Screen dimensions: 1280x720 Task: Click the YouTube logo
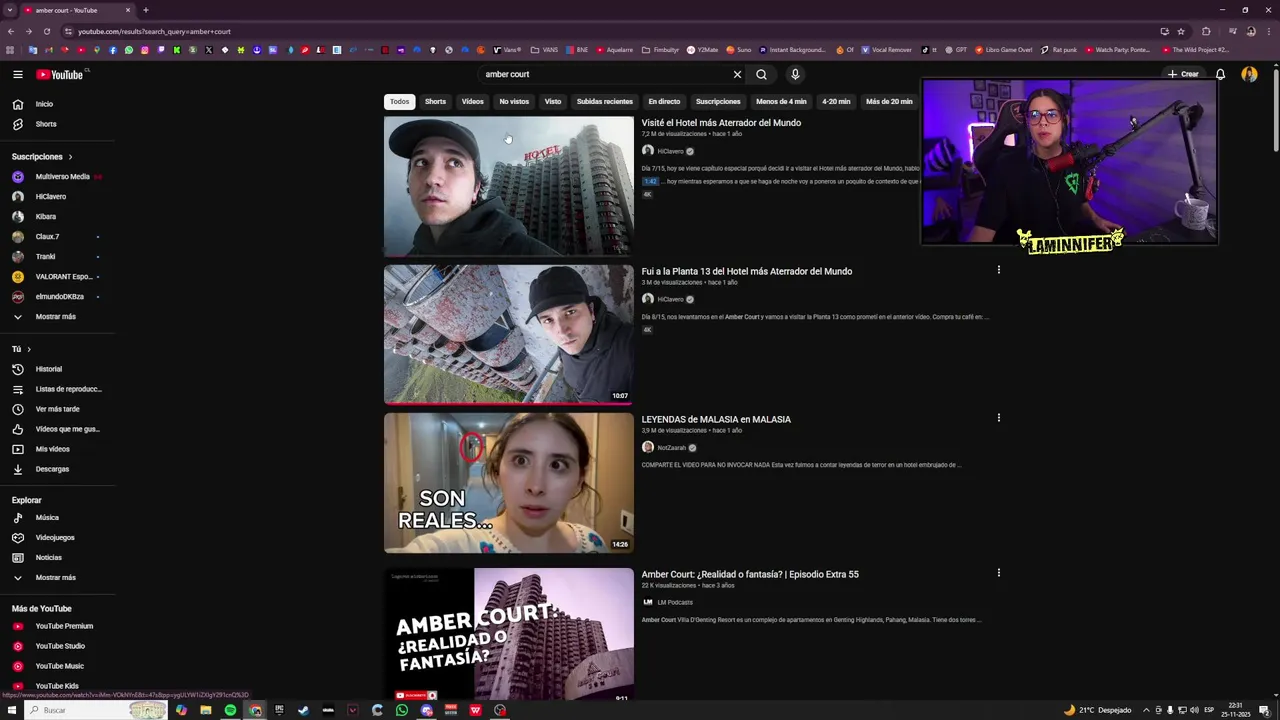click(x=61, y=74)
